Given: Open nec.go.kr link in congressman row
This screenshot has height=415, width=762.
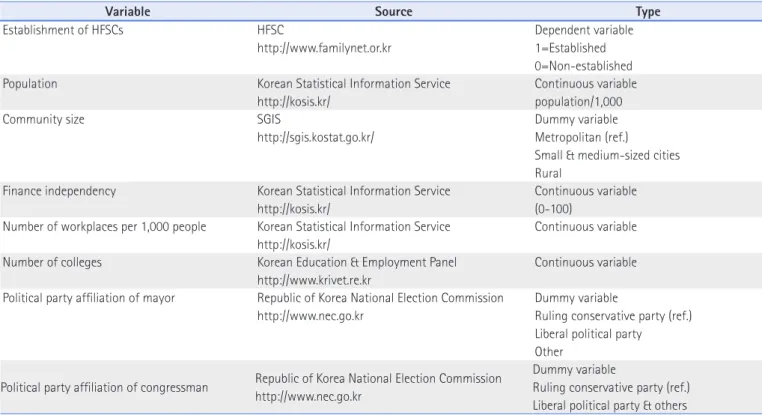Looking at the screenshot, I should (x=308, y=397).
